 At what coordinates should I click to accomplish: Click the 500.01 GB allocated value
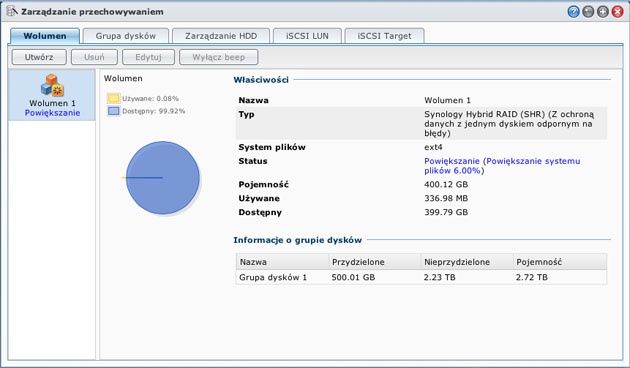click(x=353, y=277)
